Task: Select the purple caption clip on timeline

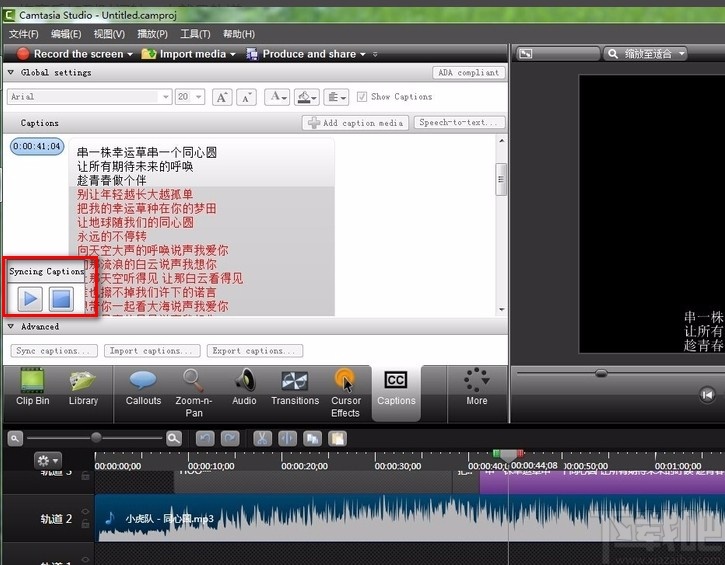Action: 602,483
